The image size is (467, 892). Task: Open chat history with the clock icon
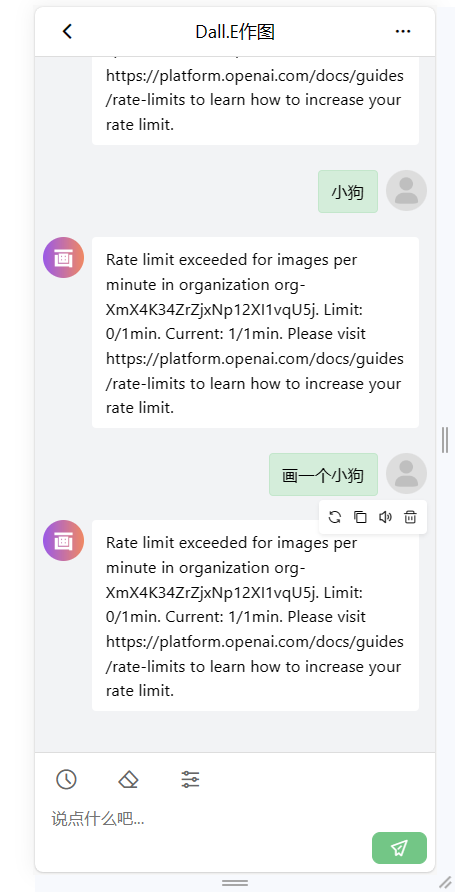(67, 779)
